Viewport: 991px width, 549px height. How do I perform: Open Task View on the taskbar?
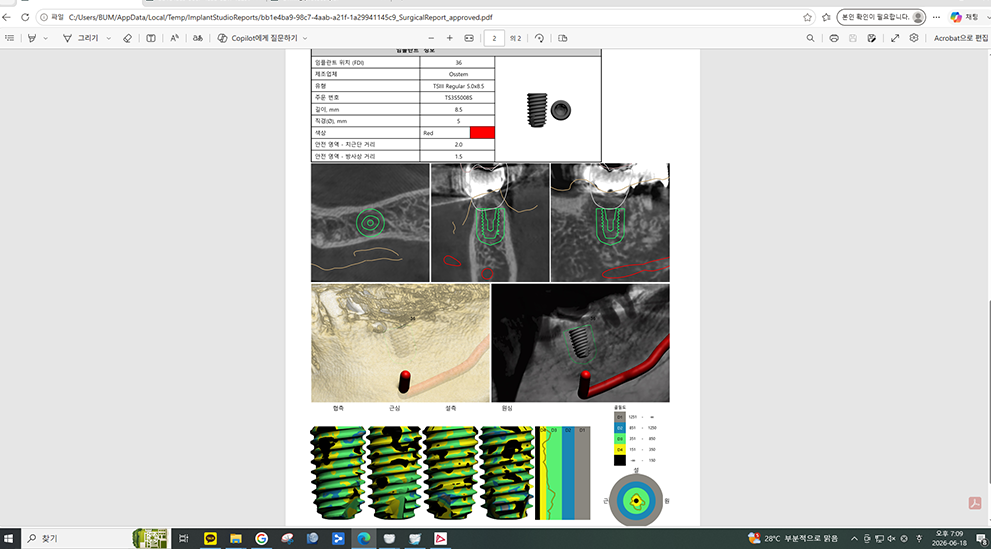(x=184, y=538)
